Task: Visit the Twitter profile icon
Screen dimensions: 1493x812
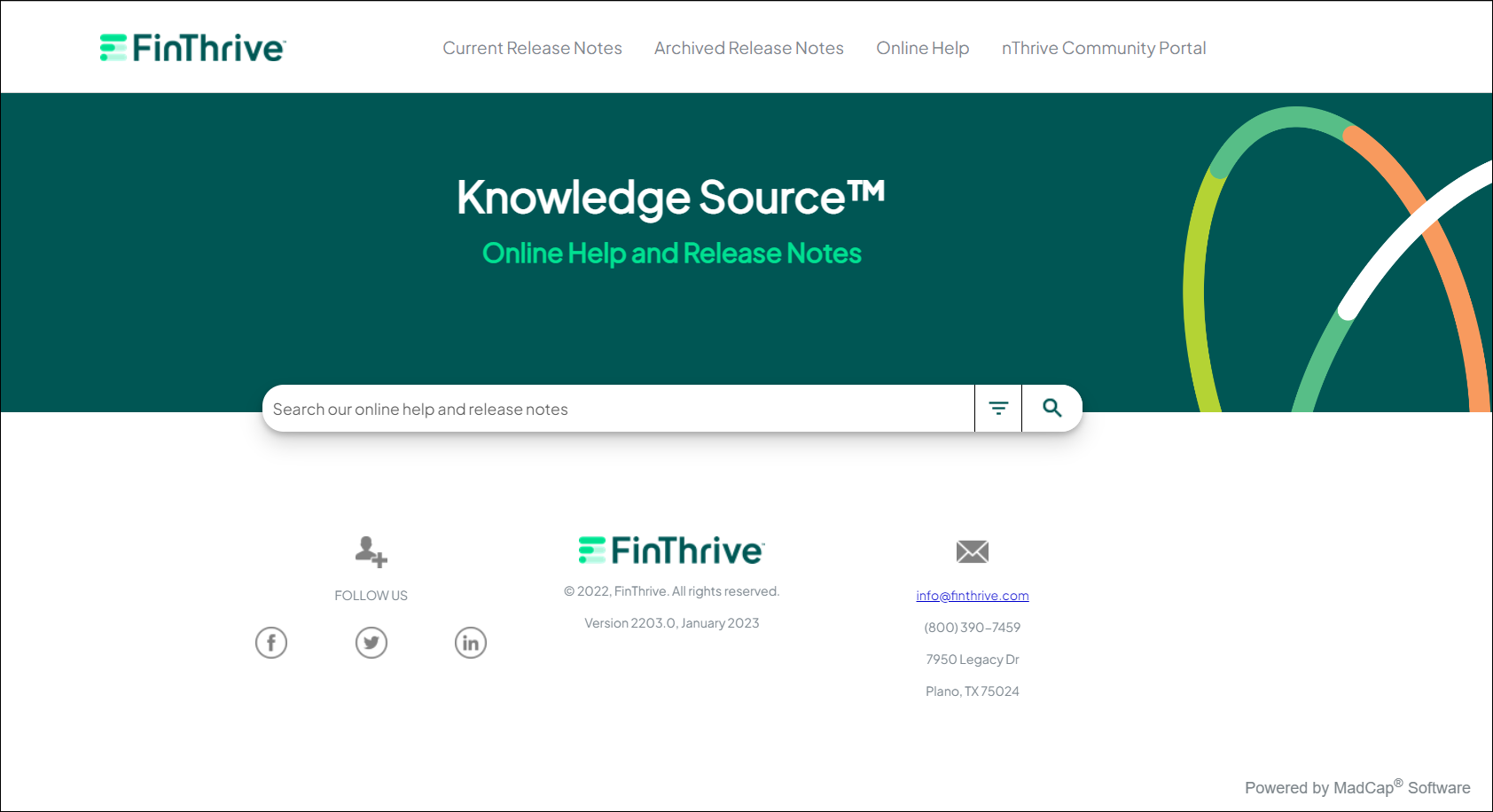Action: point(371,643)
